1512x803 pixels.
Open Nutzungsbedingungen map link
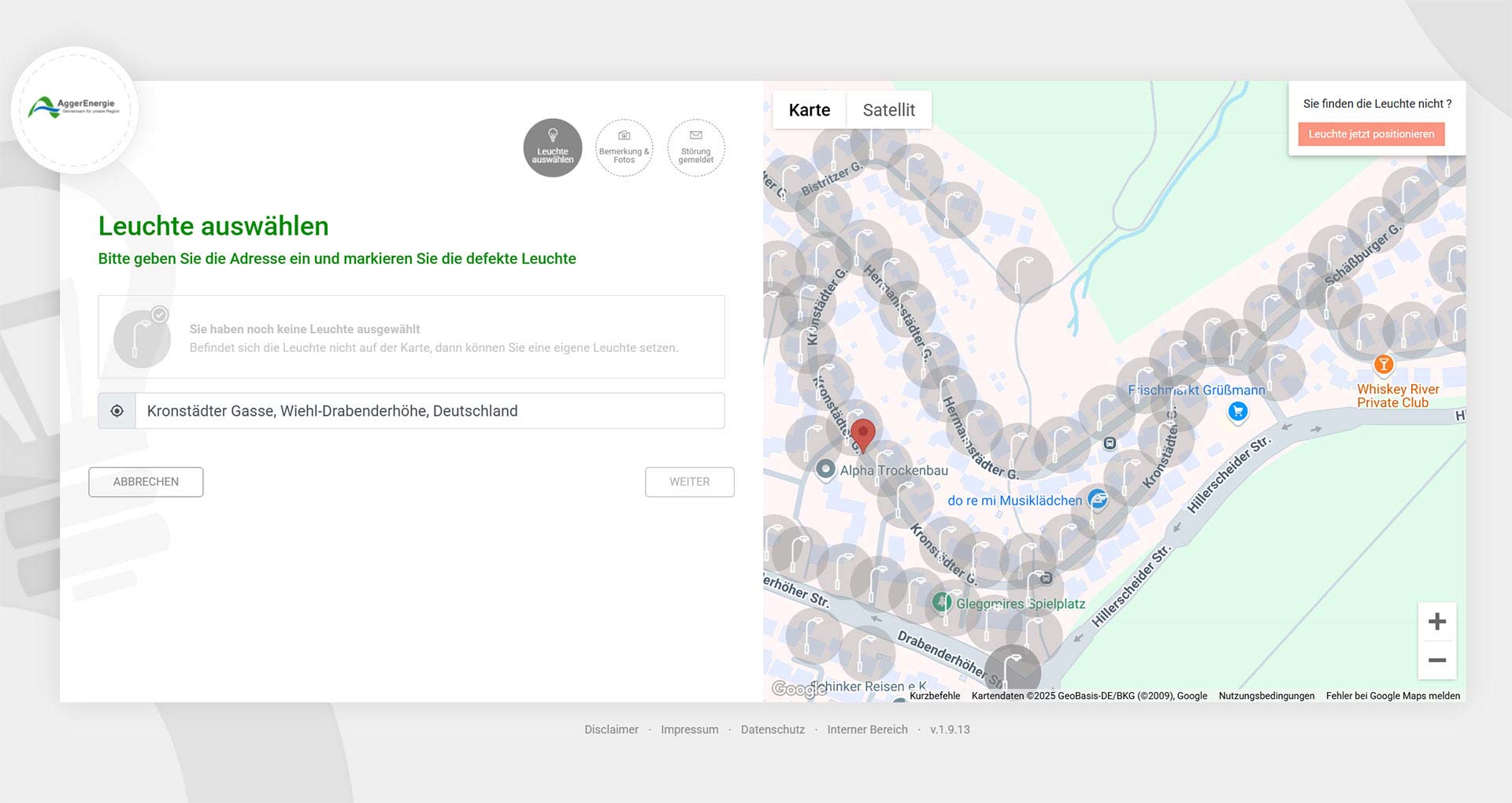(x=1266, y=696)
